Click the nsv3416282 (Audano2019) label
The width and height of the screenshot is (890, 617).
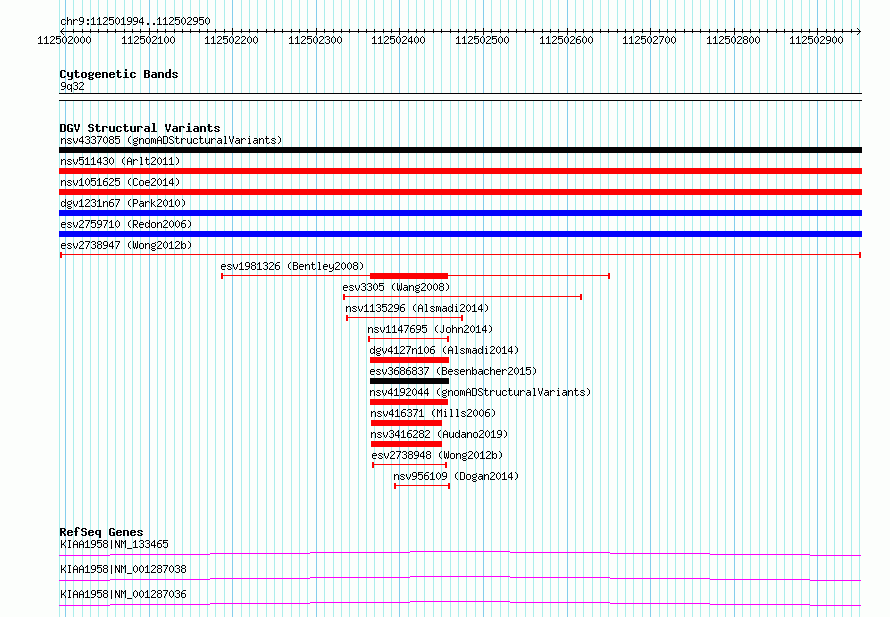[x=439, y=434]
